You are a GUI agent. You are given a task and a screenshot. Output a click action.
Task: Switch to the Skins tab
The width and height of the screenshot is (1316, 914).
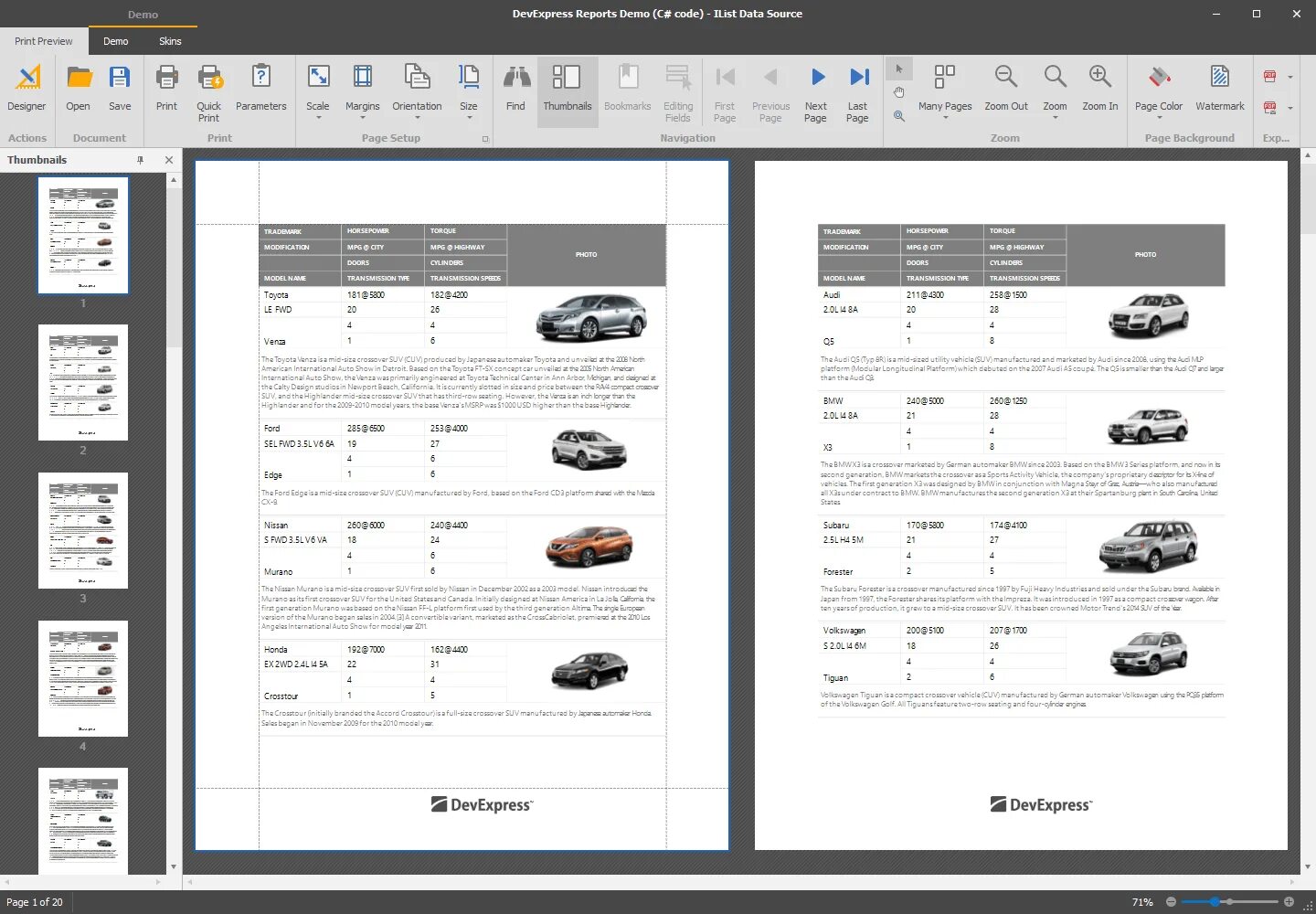point(170,41)
